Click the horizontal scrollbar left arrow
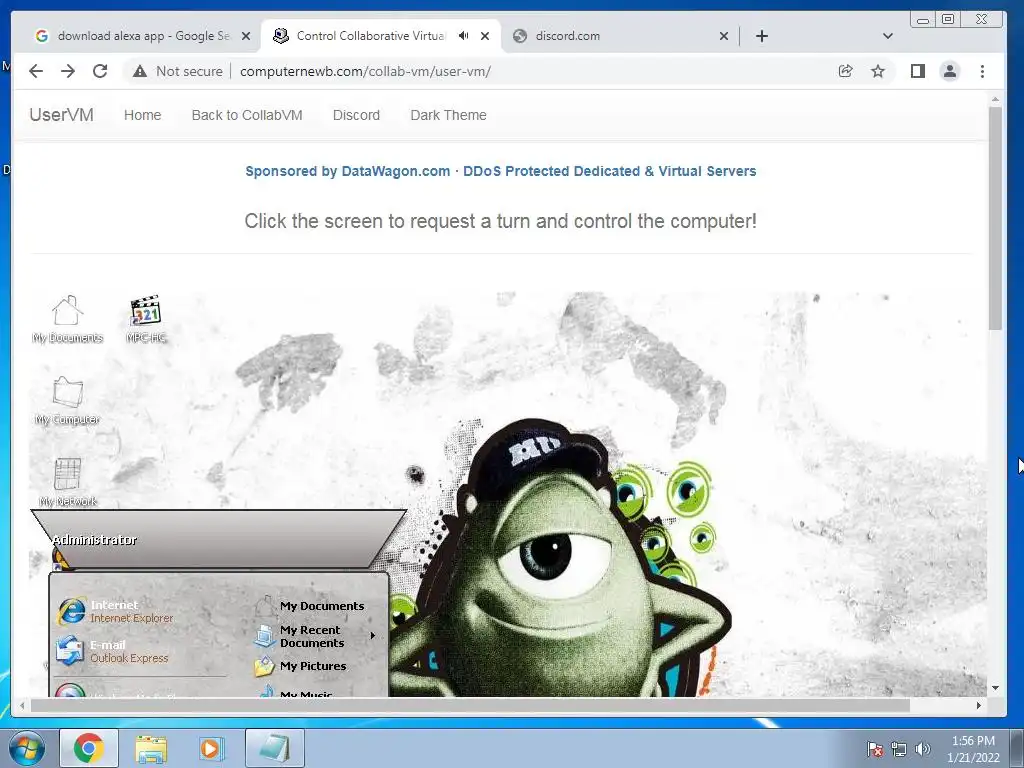The image size is (1024, 768). click(x=22, y=705)
